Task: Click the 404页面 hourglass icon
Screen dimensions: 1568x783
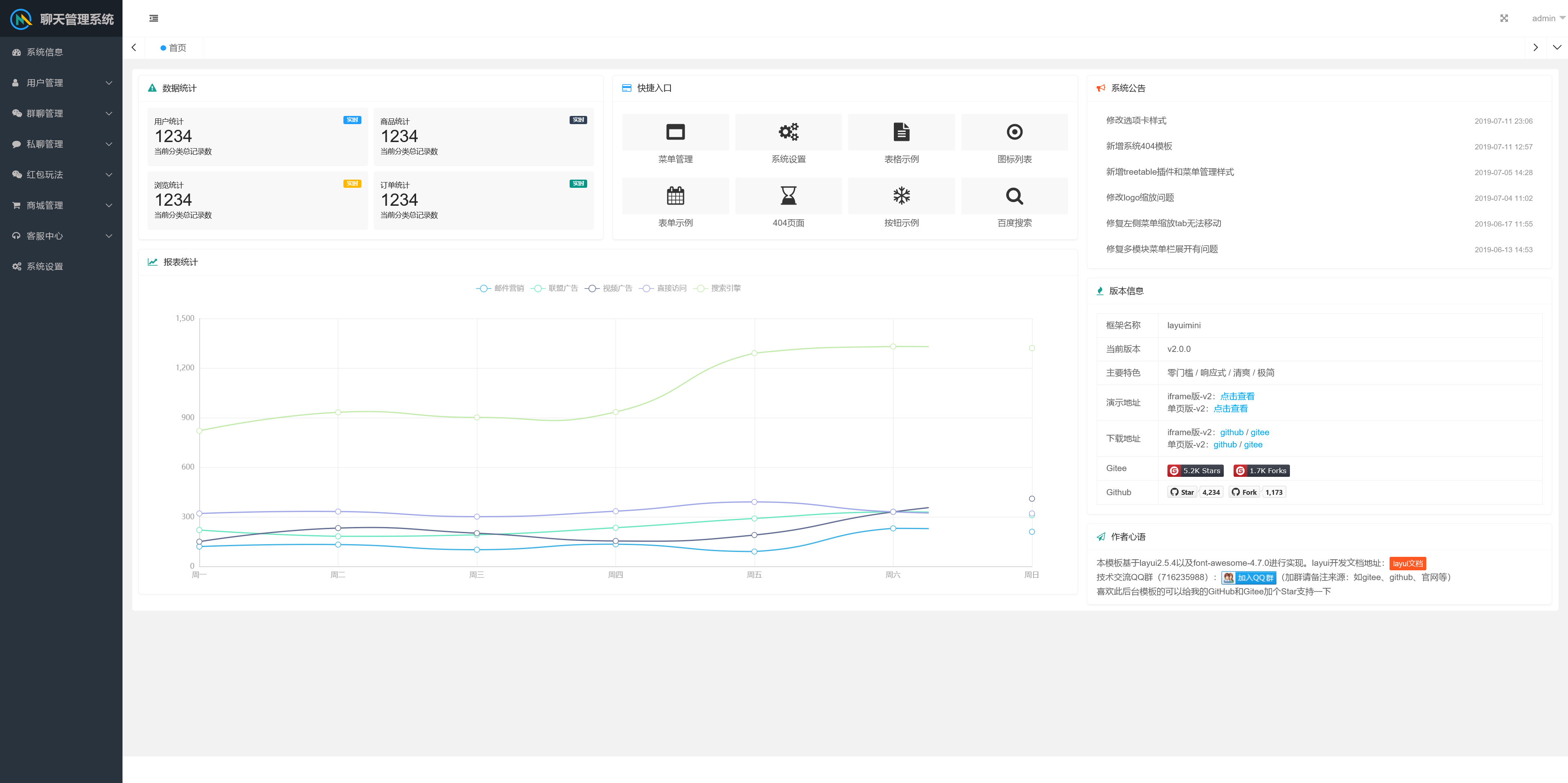Action: (x=788, y=196)
